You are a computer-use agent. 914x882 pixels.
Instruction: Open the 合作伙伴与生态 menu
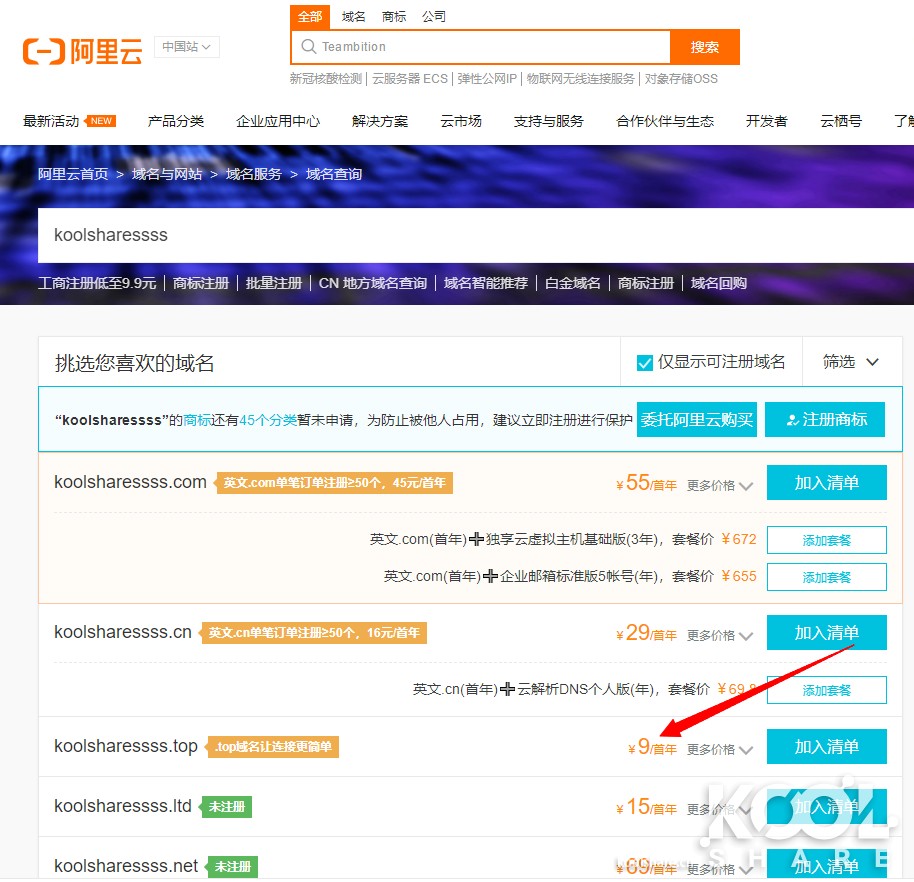[665, 121]
